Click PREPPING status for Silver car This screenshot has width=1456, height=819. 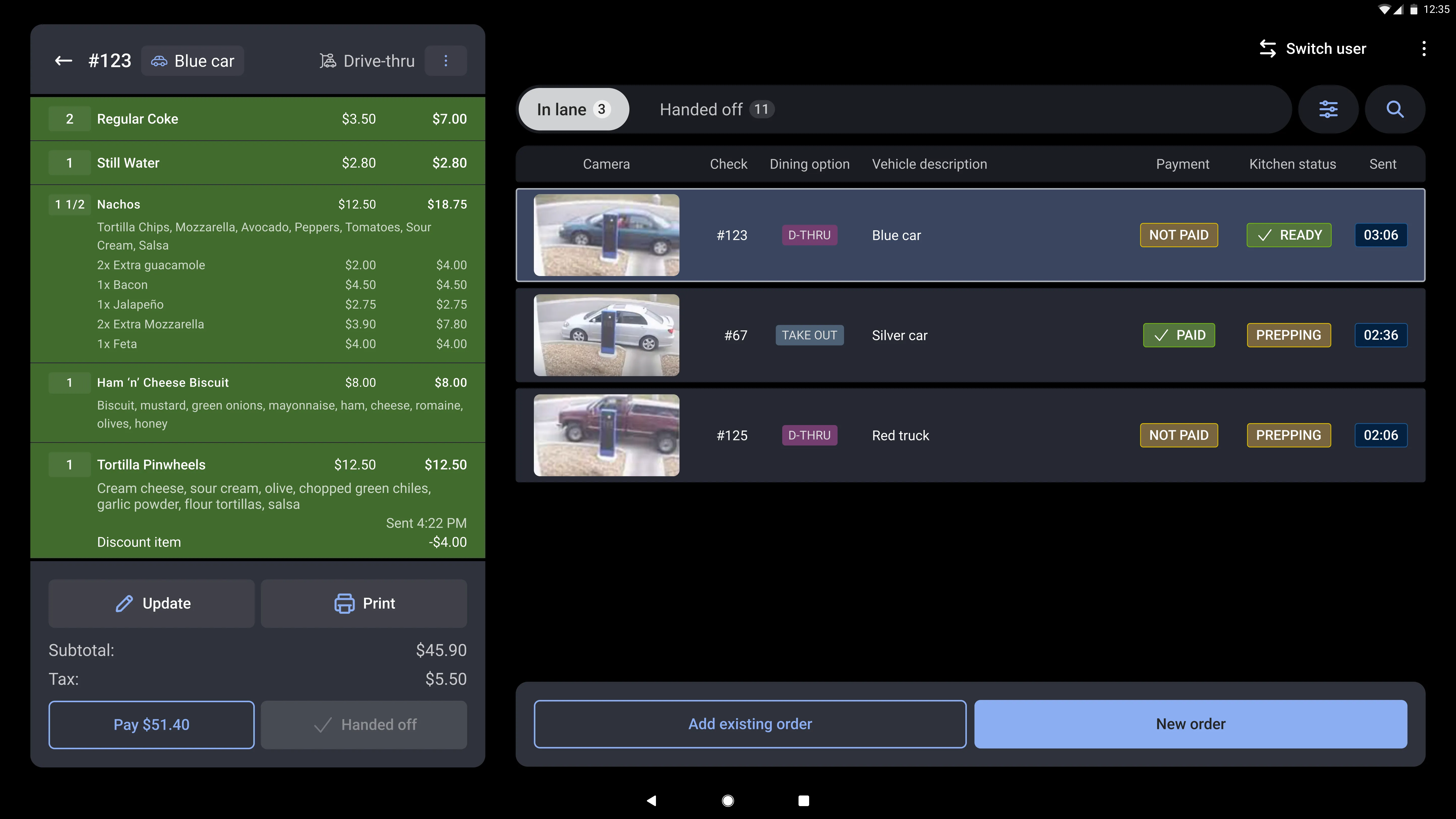pyautogui.click(x=1289, y=335)
